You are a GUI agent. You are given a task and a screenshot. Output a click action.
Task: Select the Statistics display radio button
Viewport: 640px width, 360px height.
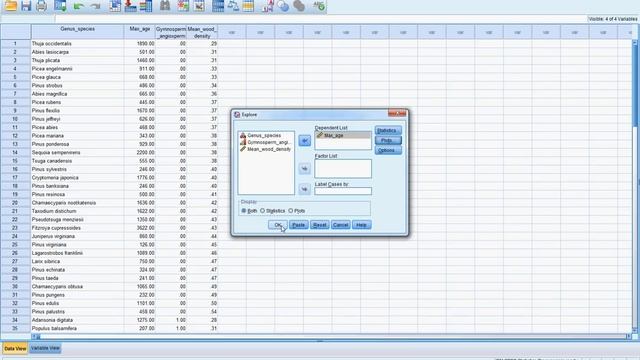(x=262, y=211)
